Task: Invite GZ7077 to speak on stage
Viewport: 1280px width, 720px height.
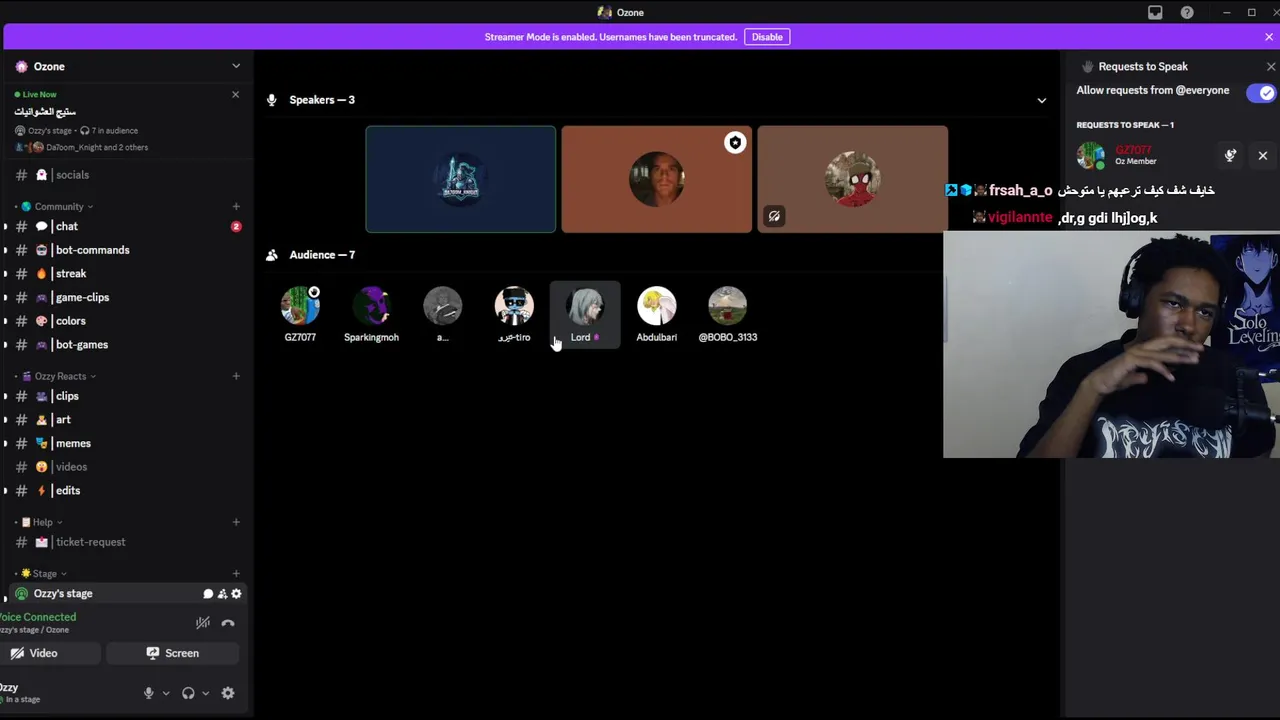Action: coord(1231,156)
